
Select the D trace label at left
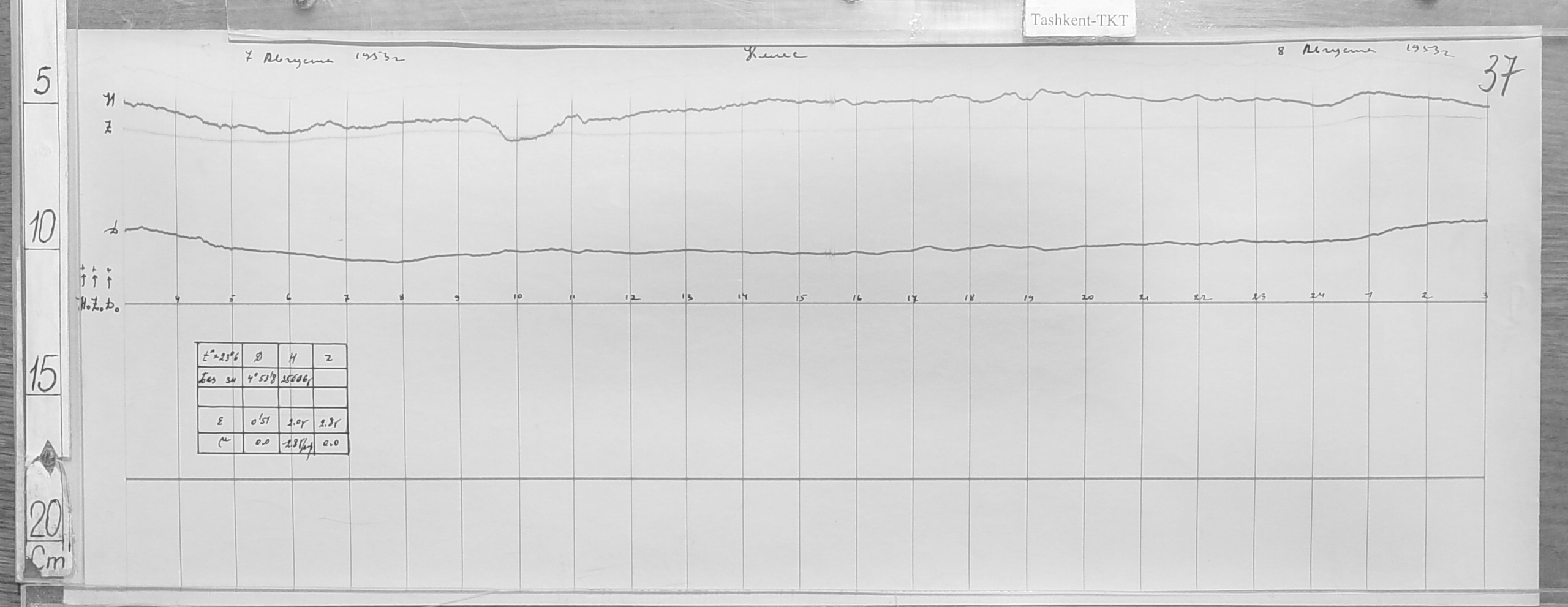coord(112,230)
